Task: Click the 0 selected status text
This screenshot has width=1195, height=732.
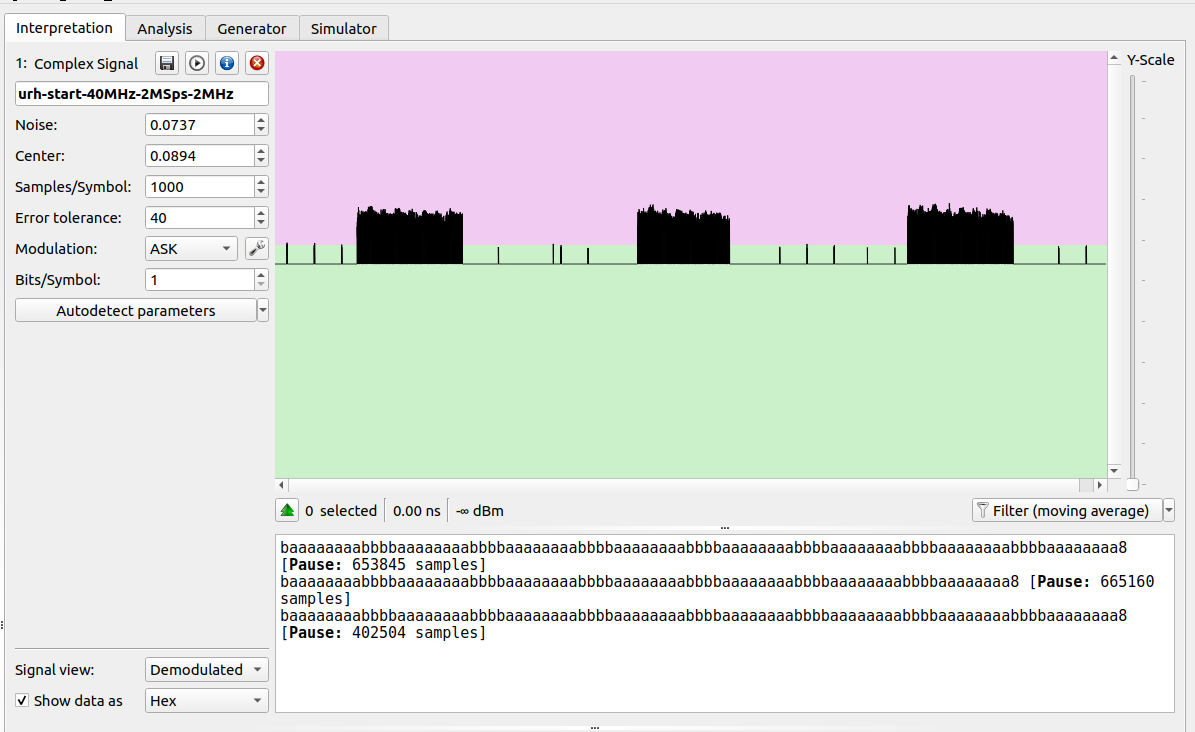Action: pyautogui.click(x=341, y=511)
